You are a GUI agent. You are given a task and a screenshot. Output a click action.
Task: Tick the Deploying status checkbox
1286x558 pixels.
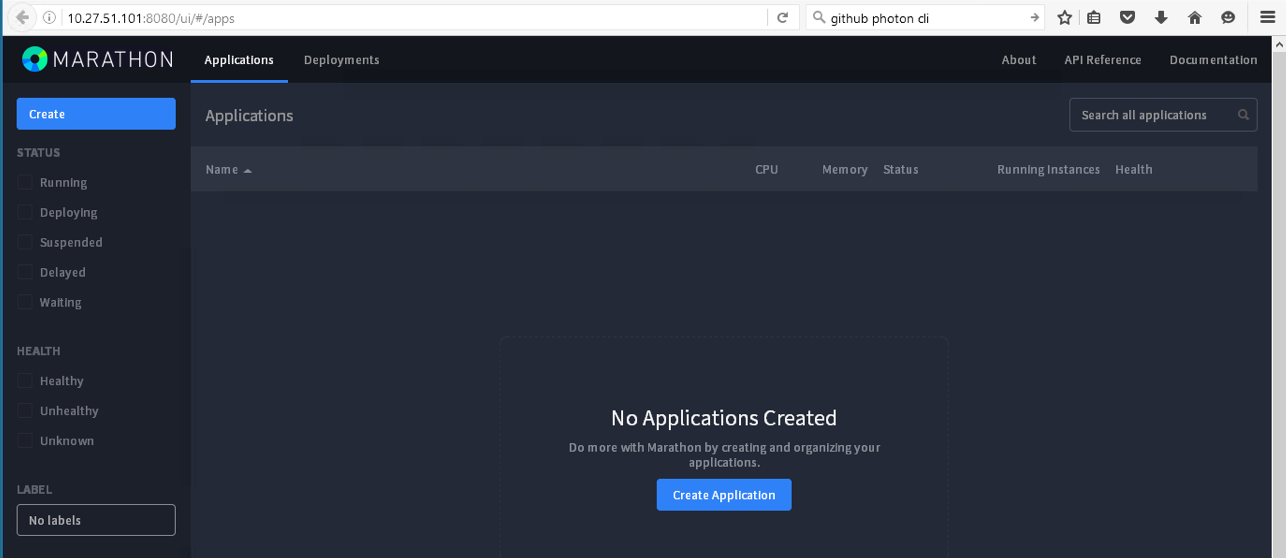click(x=25, y=213)
